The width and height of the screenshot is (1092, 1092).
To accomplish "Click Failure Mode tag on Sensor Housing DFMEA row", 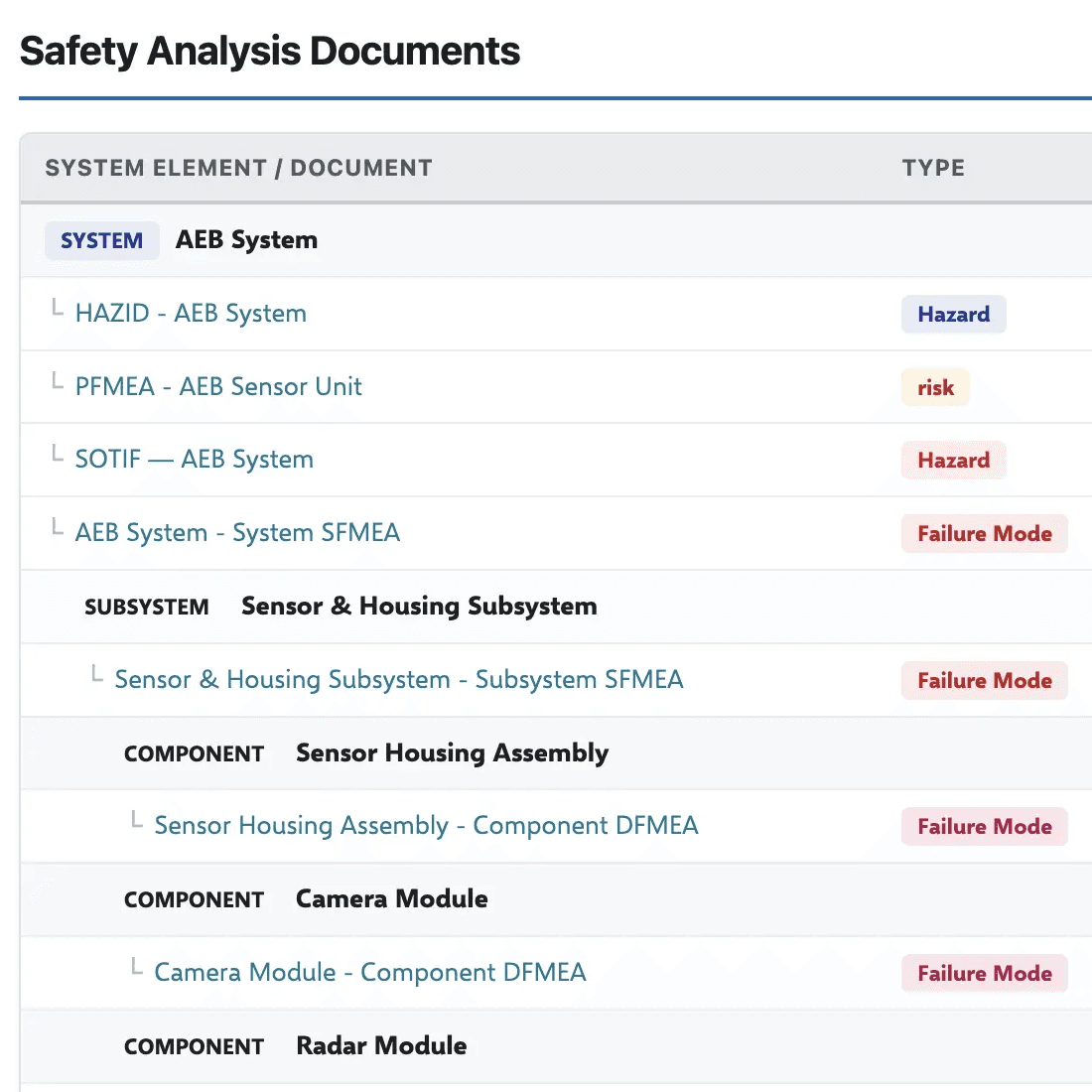I will 984,827.
